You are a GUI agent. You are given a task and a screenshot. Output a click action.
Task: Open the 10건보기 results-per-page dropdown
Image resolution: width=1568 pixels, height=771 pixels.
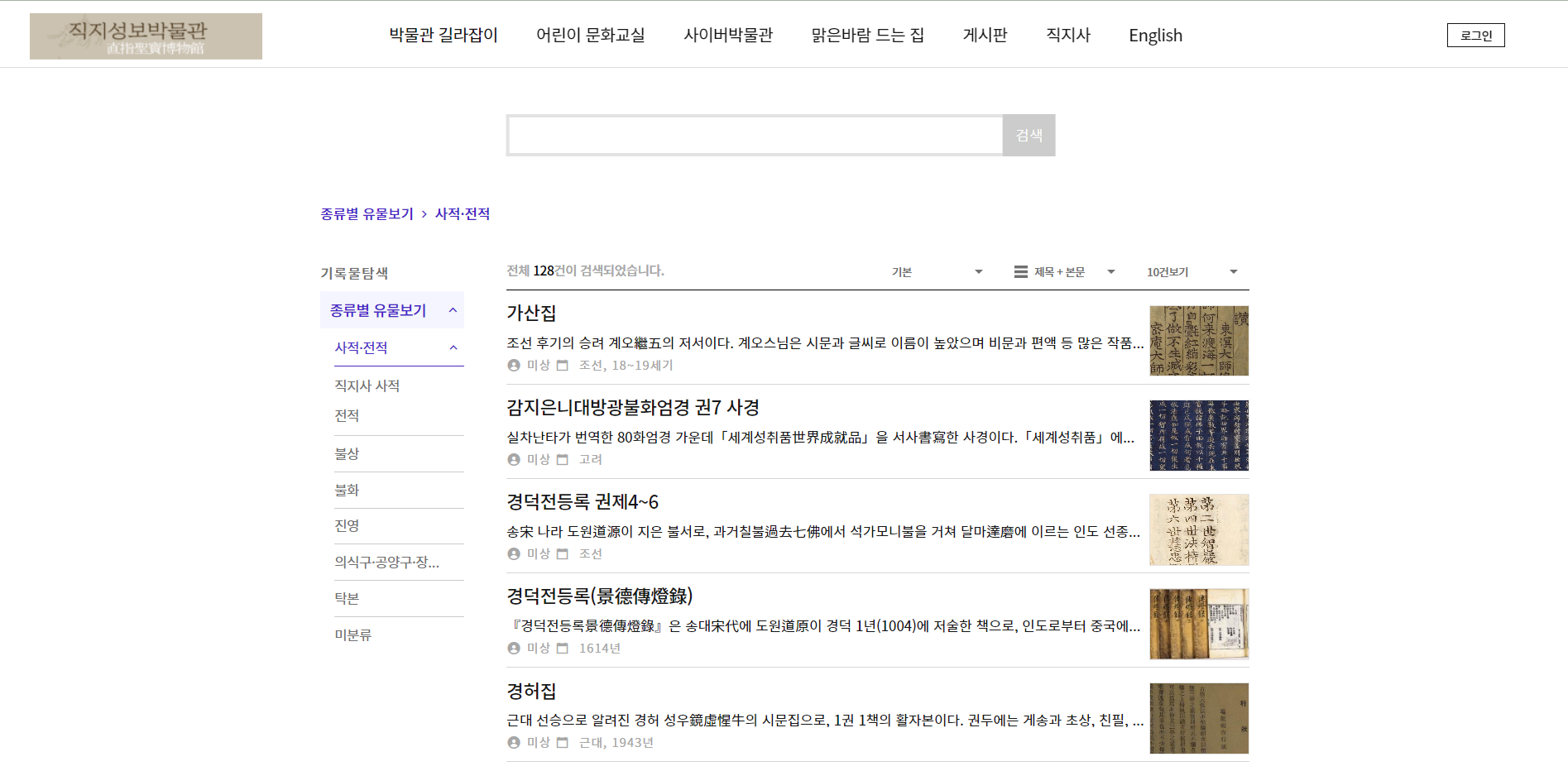pos(1192,272)
